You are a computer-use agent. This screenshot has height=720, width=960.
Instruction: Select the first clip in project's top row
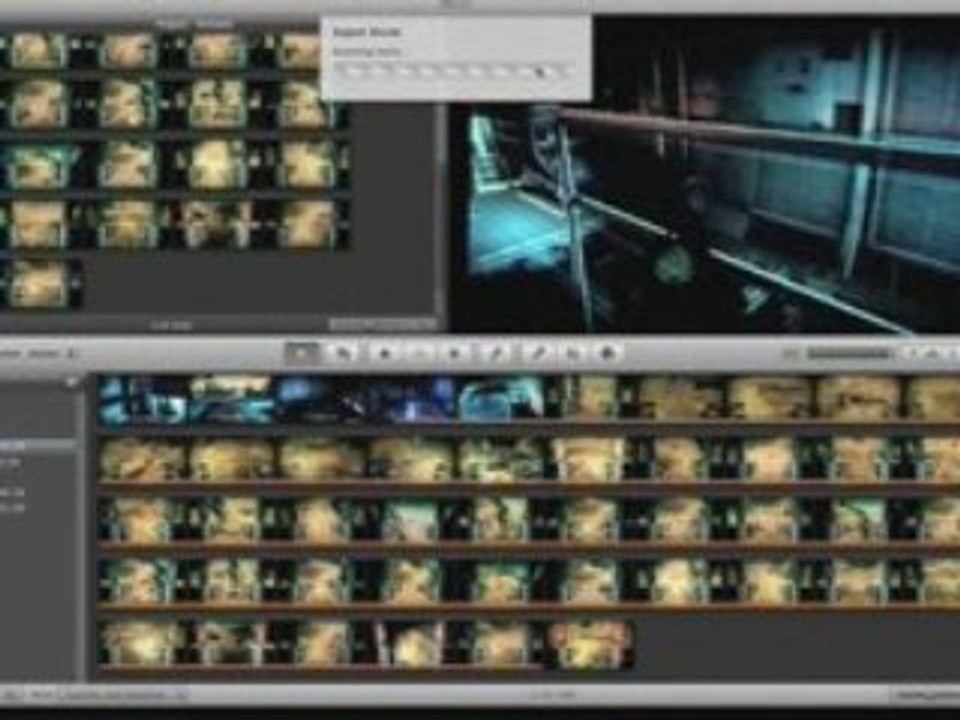(38, 50)
